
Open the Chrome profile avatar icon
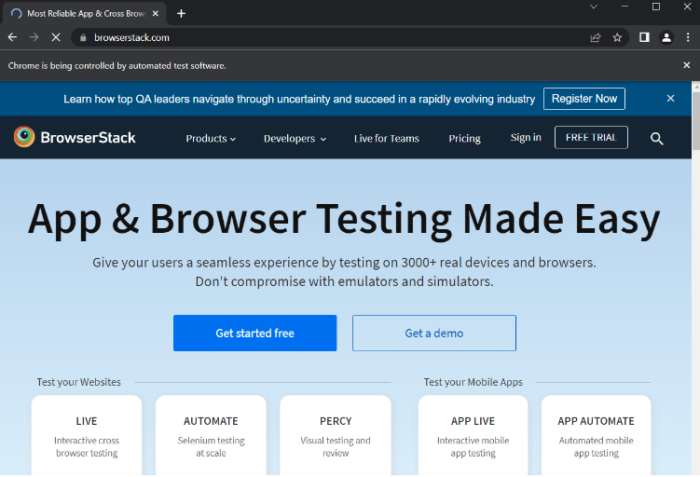click(x=667, y=37)
